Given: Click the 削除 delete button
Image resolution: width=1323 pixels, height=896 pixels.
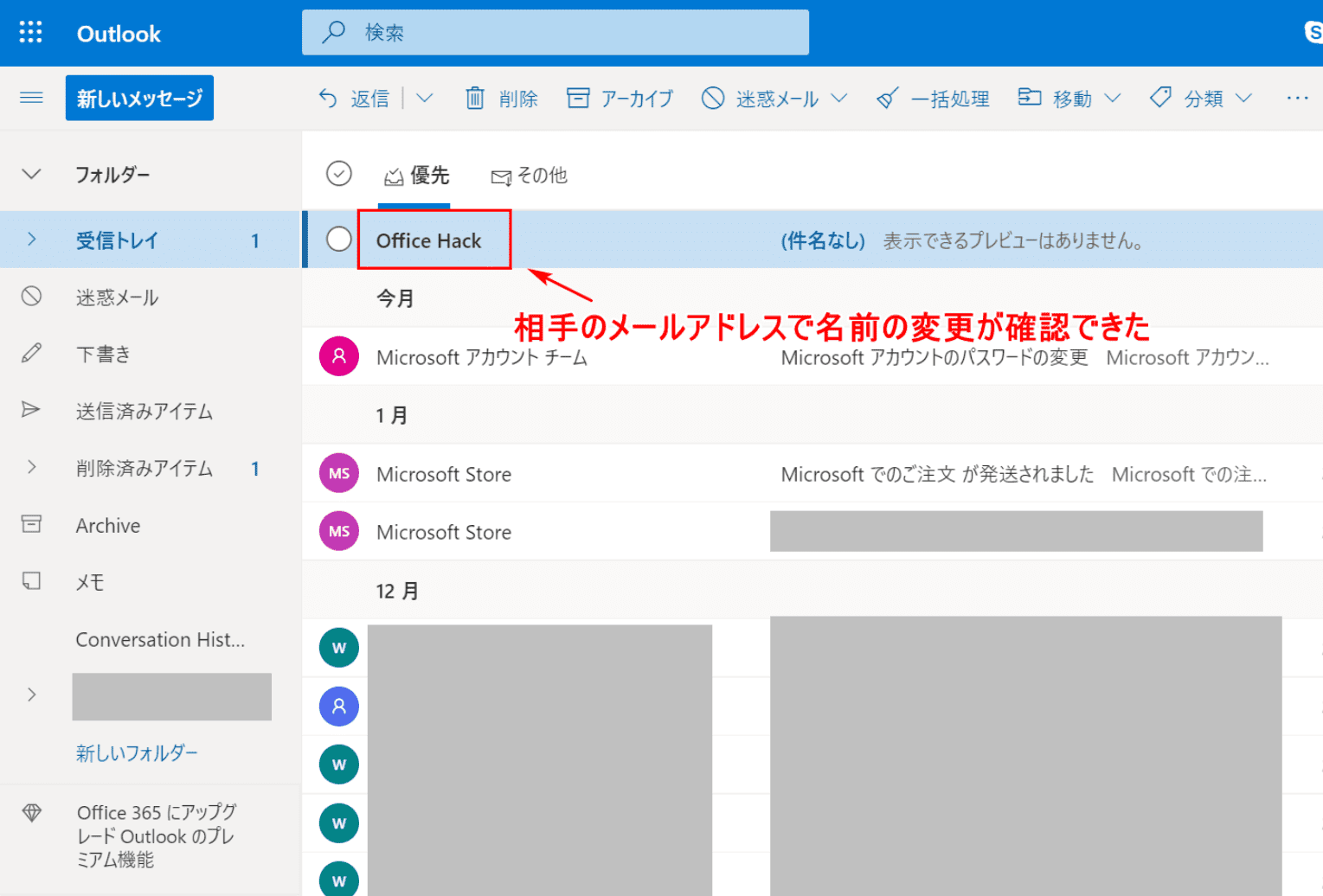Looking at the screenshot, I should (502, 99).
